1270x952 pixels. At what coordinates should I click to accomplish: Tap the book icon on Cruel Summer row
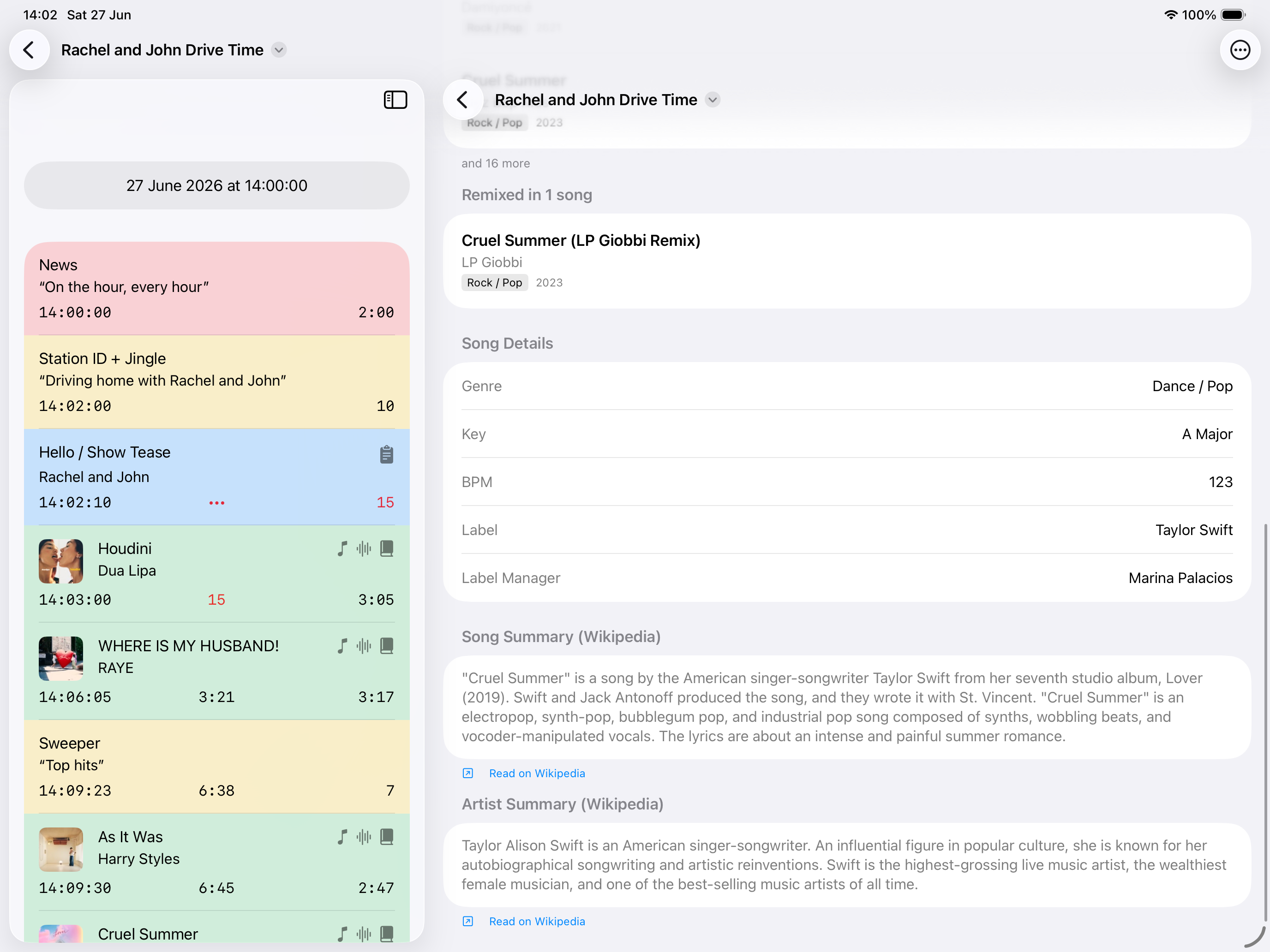387,934
